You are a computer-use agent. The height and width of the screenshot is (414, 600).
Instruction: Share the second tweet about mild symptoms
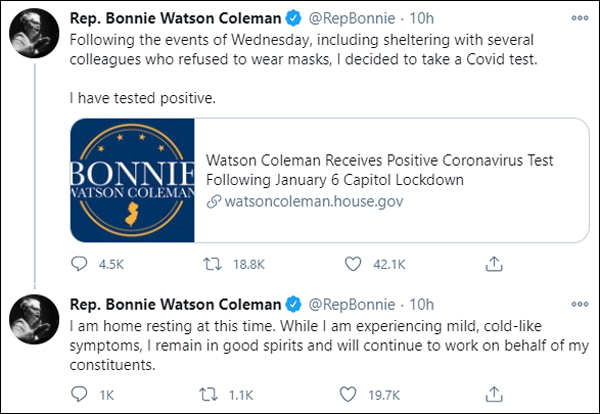tap(493, 395)
